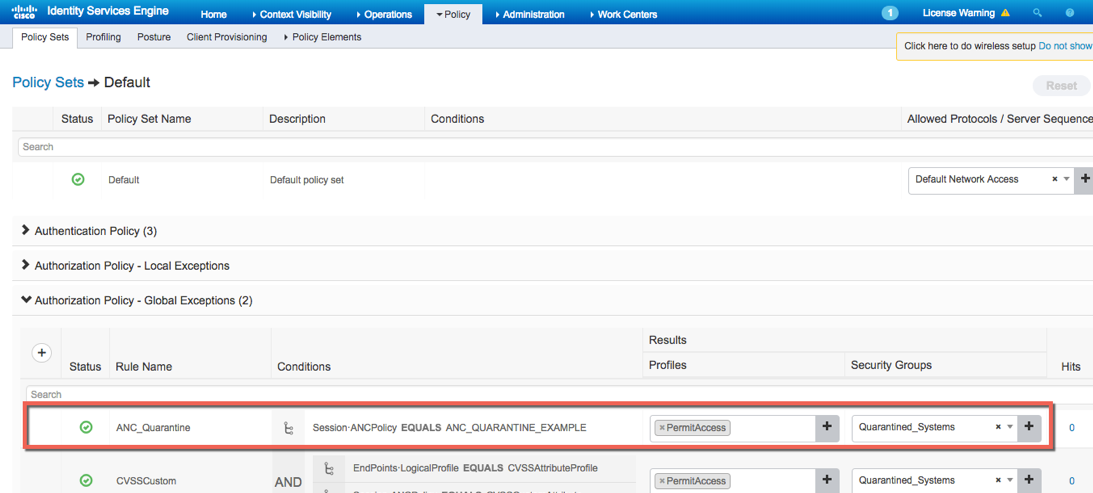Screen dimensions: 1093x493
Task: Open the Operations menu
Action: [384, 14]
